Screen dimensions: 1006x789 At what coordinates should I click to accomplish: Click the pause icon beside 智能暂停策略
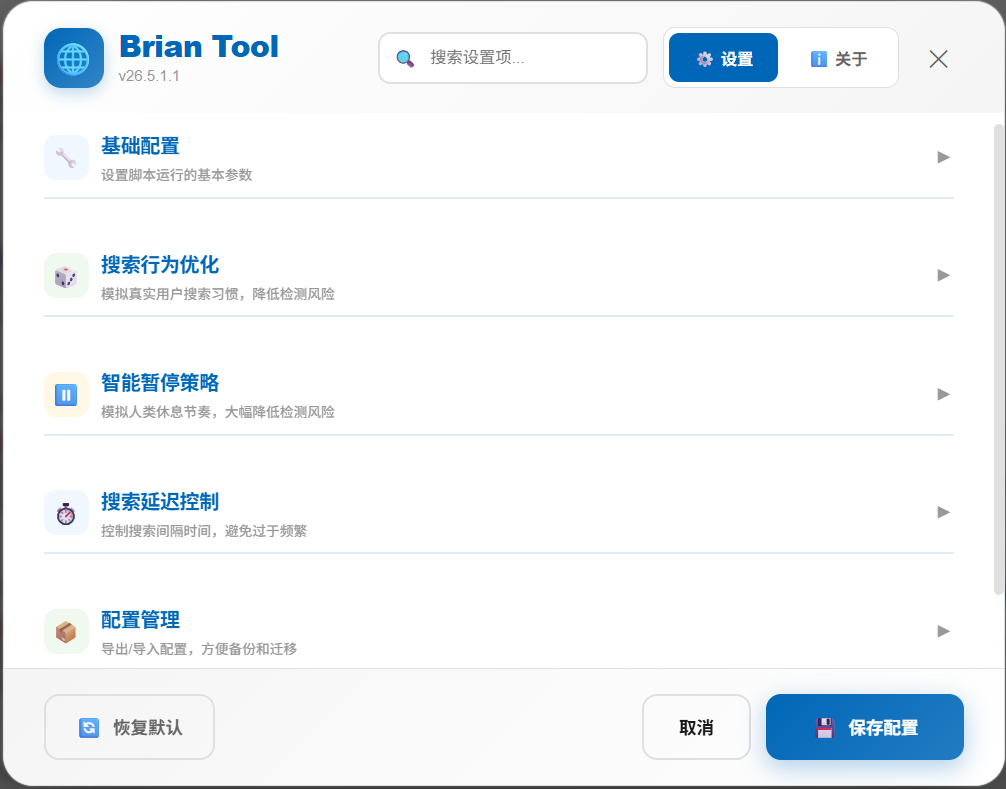66,394
